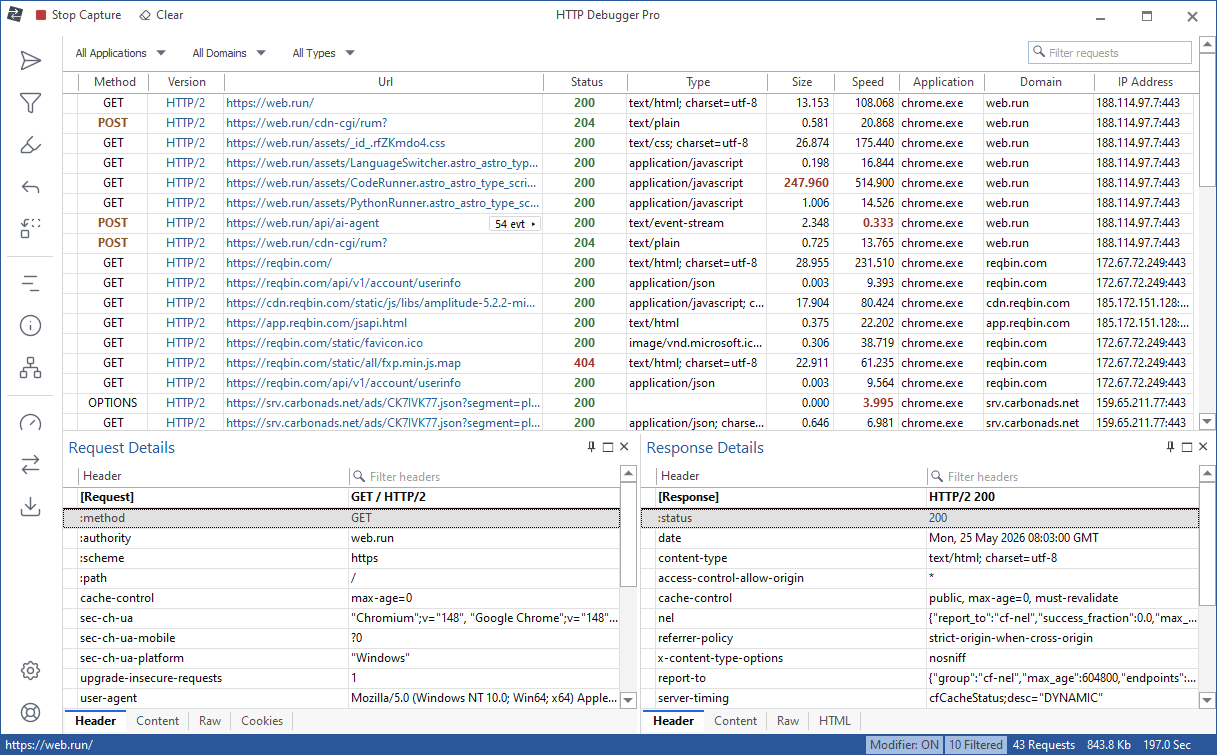Click the download export sidebar icon
The image size is (1217, 755).
coord(31,506)
